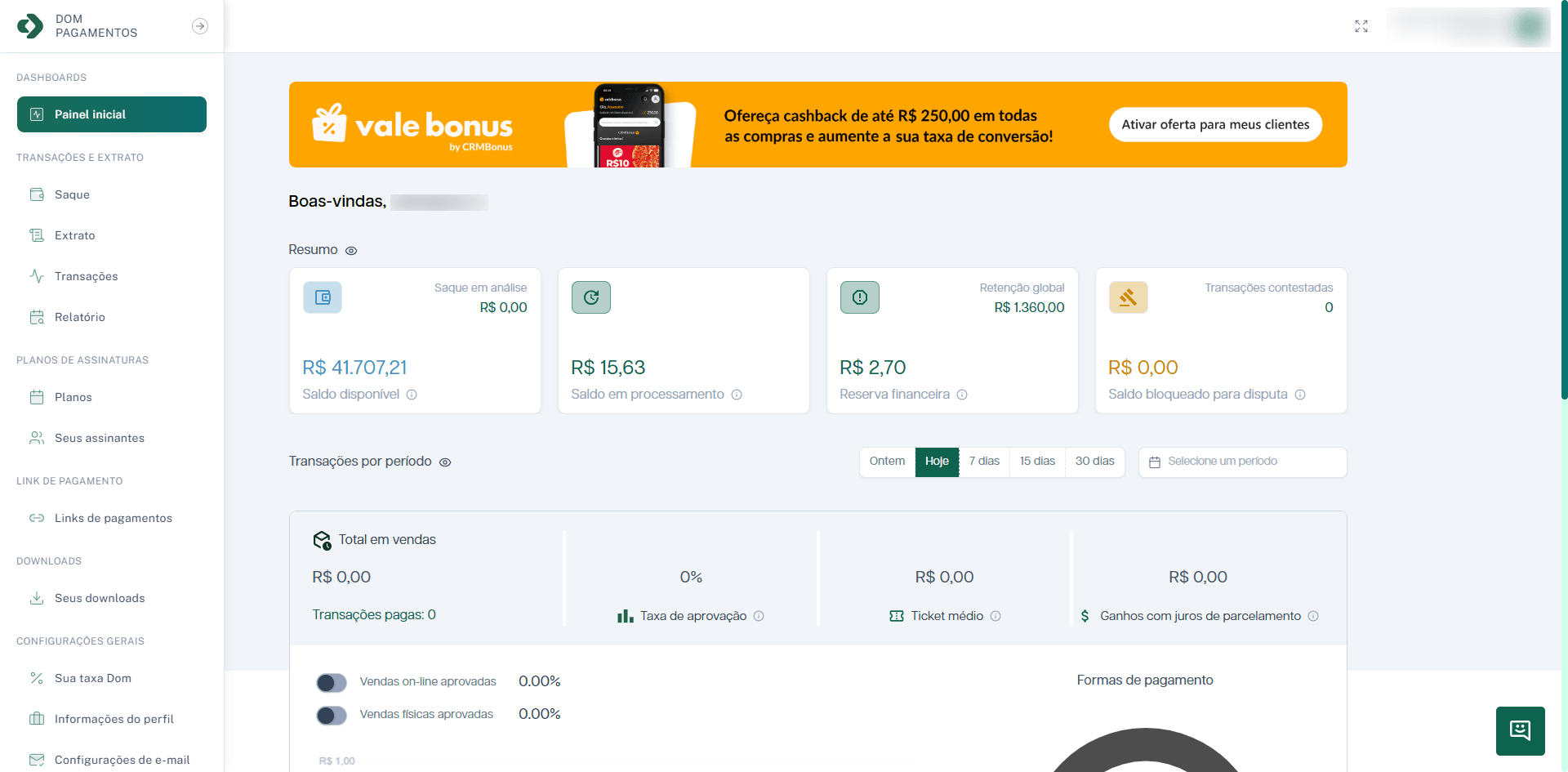Open the Selecione um período date picker
The image size is (1568, 772).
click(x=1241, y=462)
